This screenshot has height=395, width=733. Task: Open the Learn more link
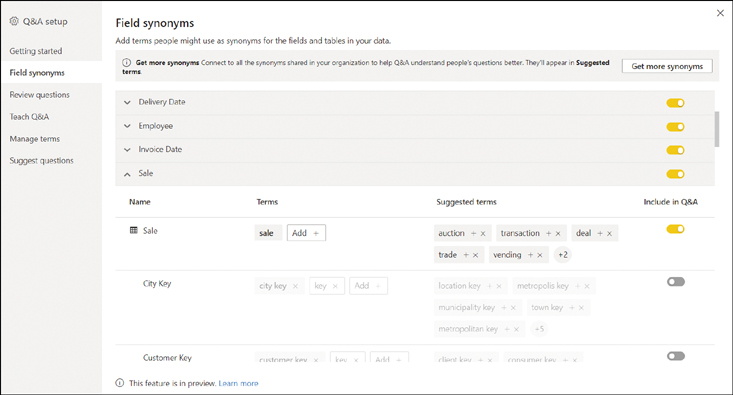click(x=238, y=383)
